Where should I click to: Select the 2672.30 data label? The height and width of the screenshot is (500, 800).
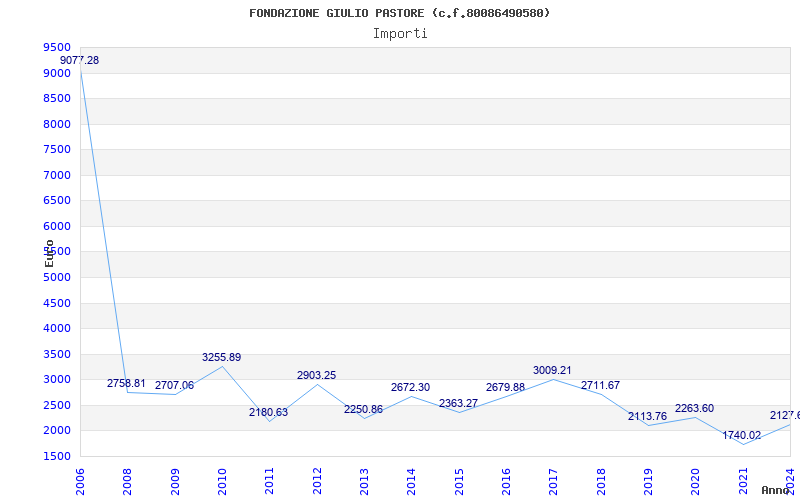[x=410, y=387]
